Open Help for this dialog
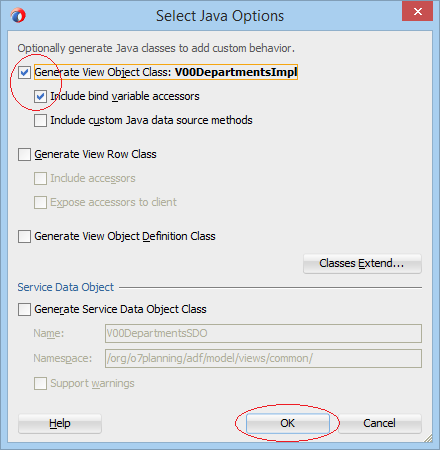The height and width of the screenshot is (450, 440). coord(60,423)
